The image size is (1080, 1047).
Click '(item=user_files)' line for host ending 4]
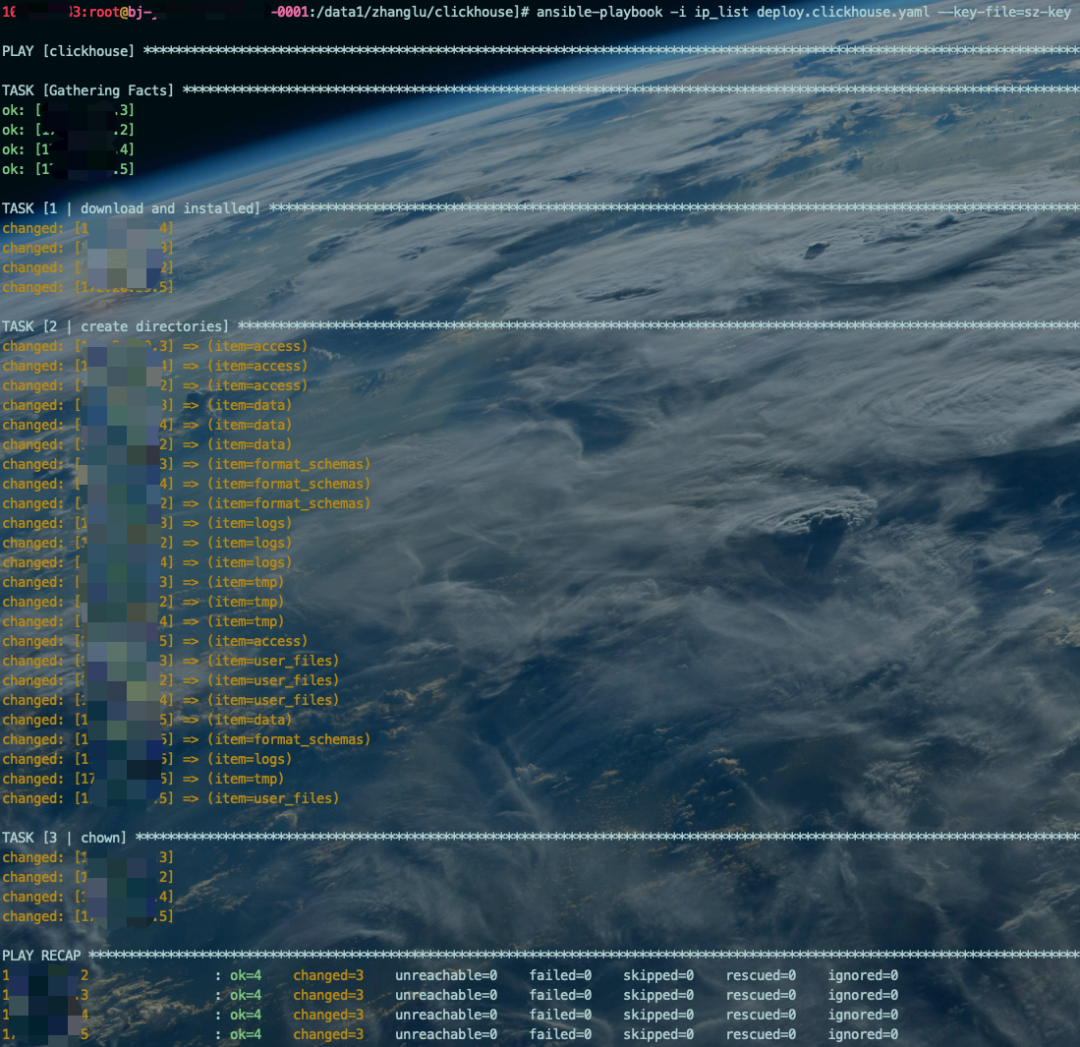(171, 699)
